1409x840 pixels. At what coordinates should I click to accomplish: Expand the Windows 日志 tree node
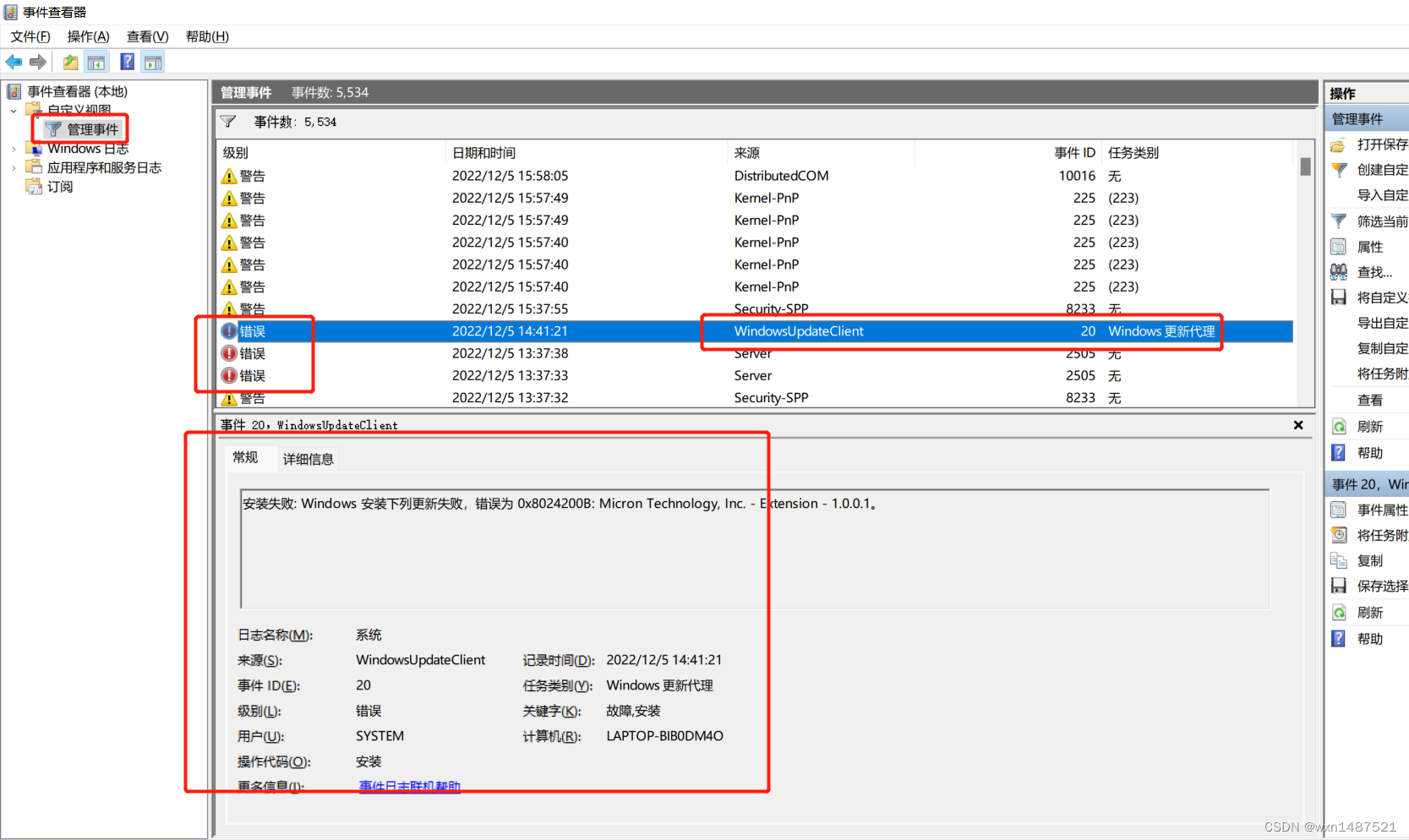tap(14, 150)
